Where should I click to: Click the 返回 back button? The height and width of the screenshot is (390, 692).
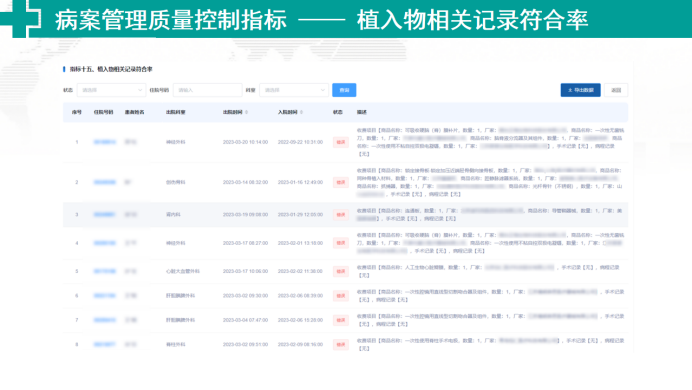(616, 90)
